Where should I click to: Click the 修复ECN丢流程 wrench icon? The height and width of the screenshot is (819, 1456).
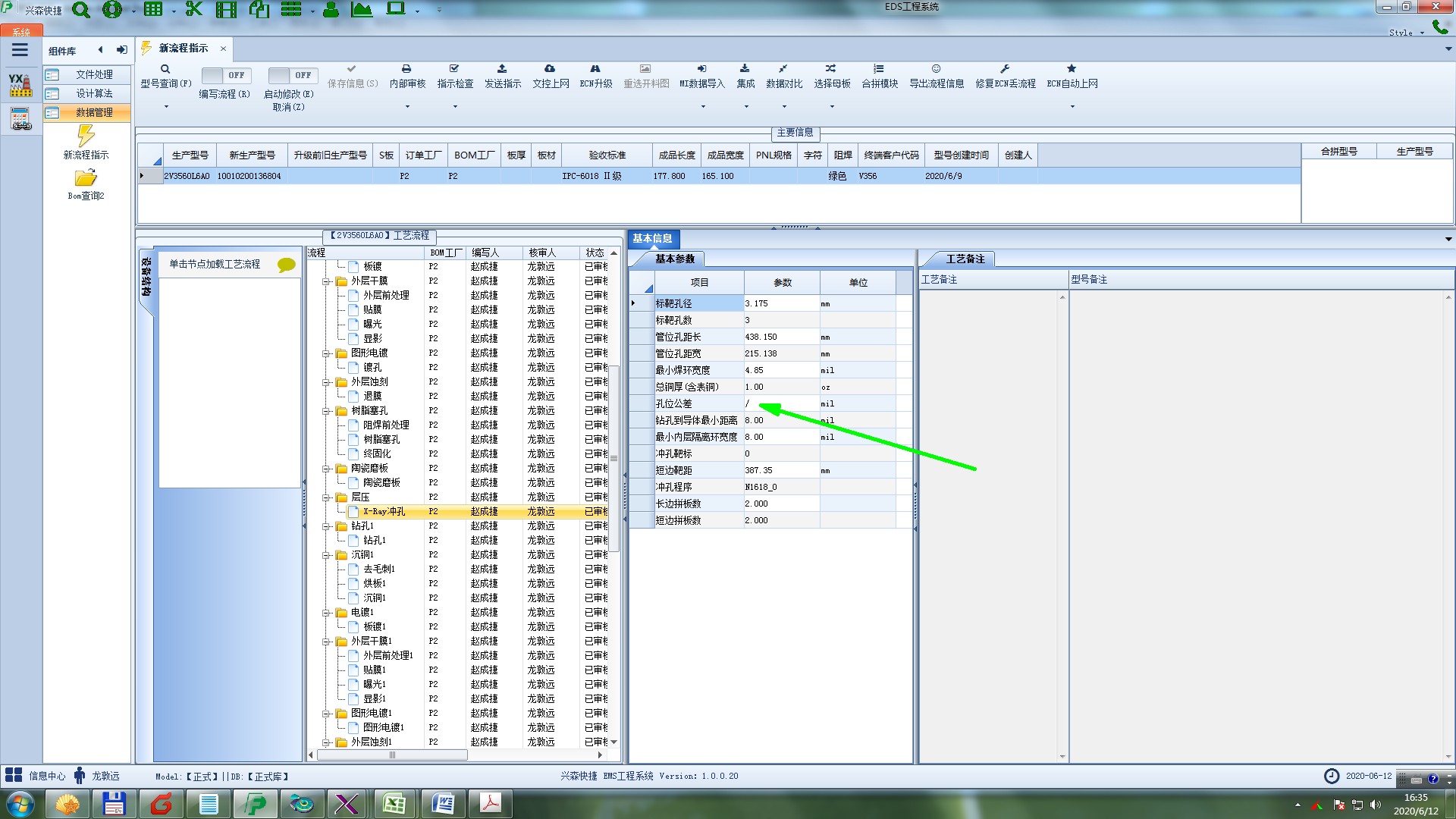[x=1005, y=69]
